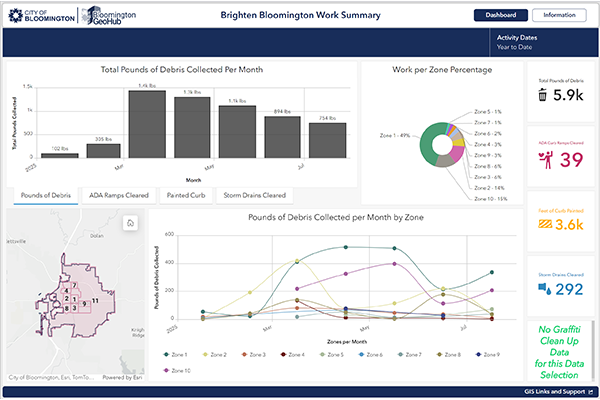Click the storm drains water drop icon

[544, 289]
